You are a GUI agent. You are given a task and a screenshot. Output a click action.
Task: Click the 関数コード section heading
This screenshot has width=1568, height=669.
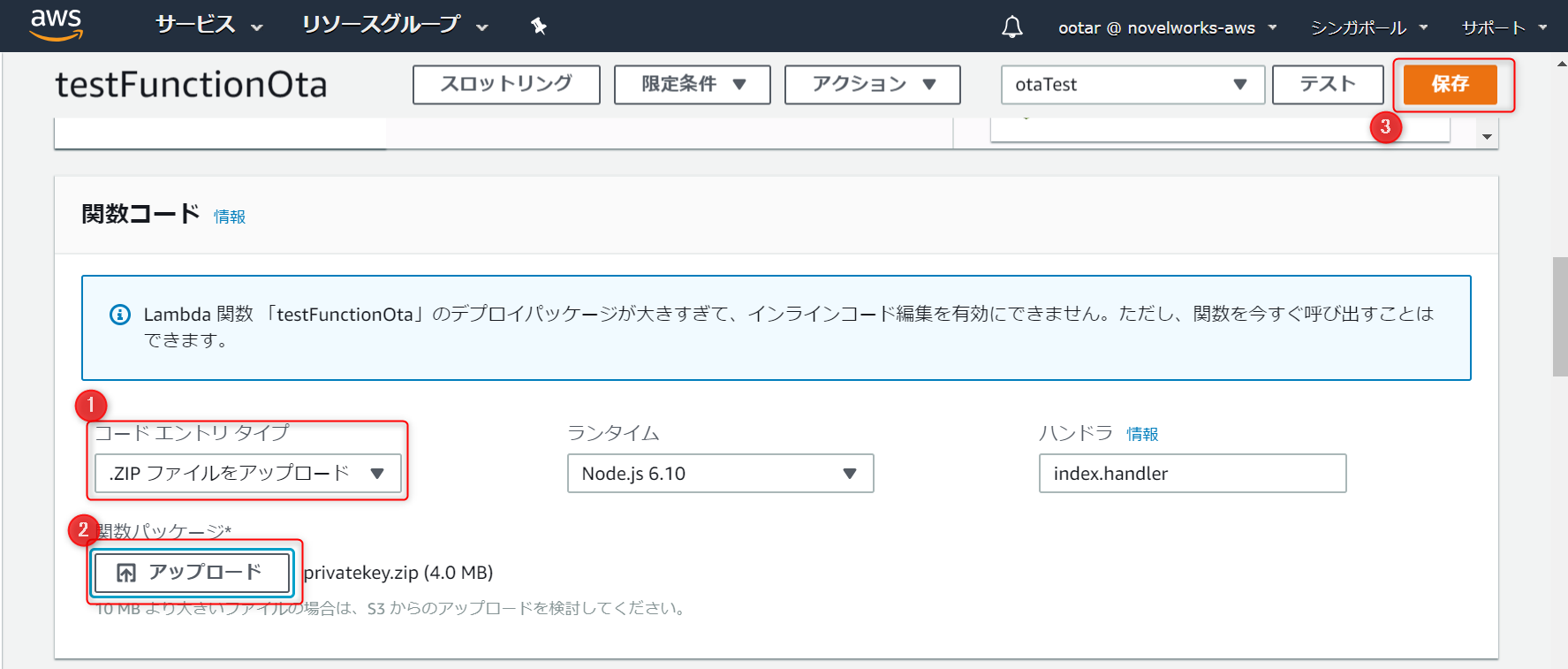tap(140, 215)
